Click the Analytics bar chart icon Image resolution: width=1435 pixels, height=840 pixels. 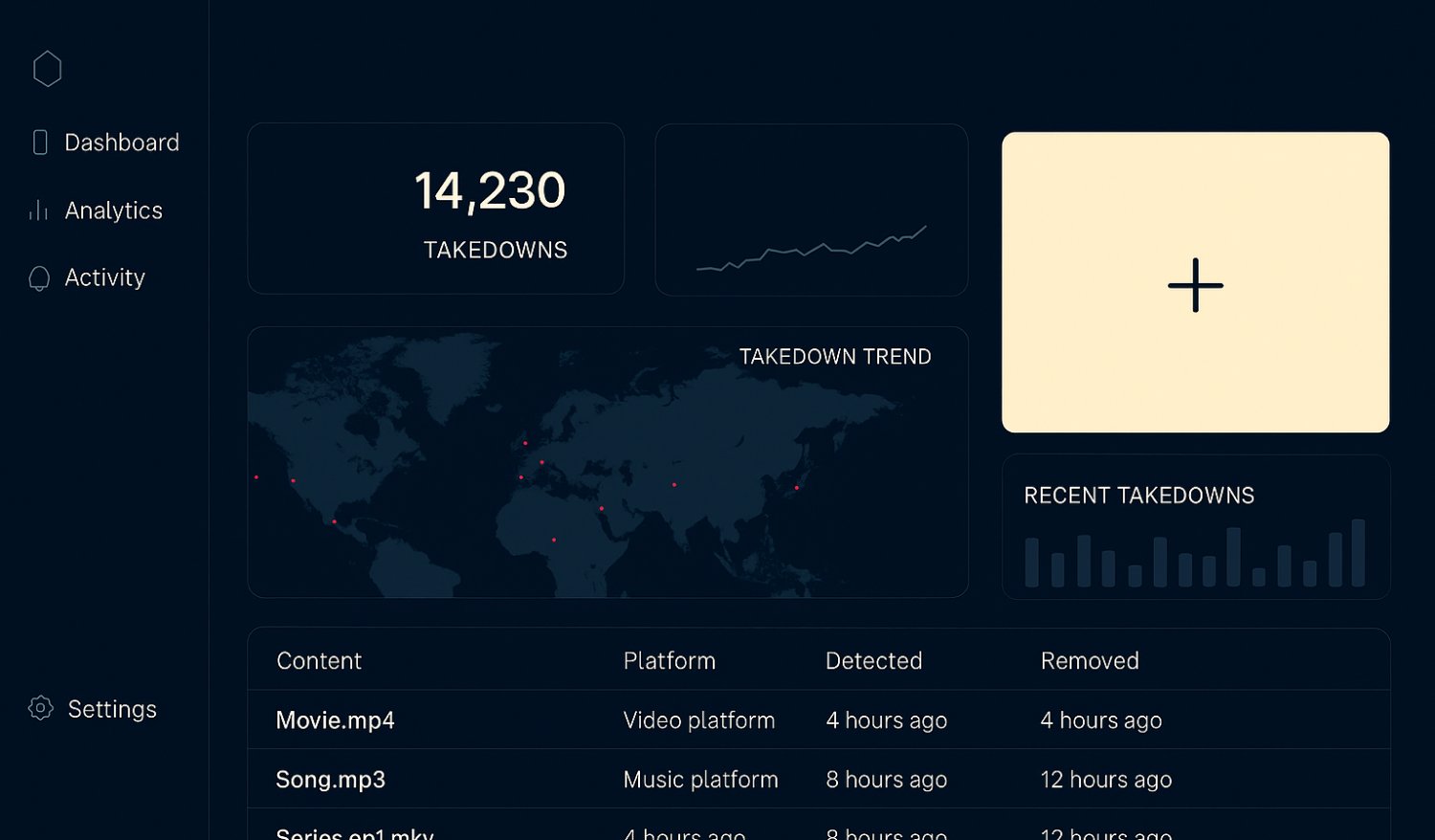coord(38,210)
